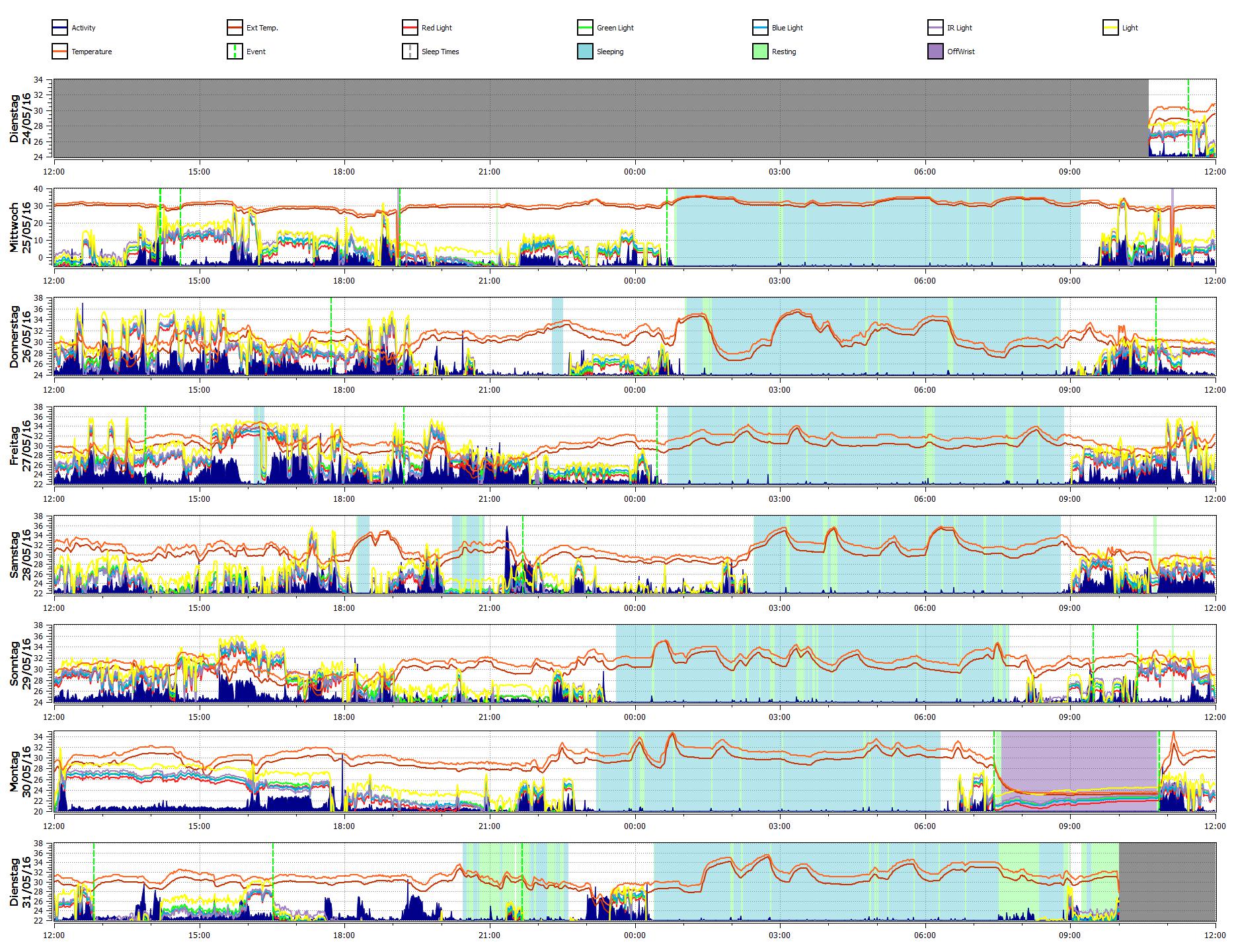Click the Freitag 27/05/16 row label
Viewport: 1234px width, 952px height.
tap(20, 445)
